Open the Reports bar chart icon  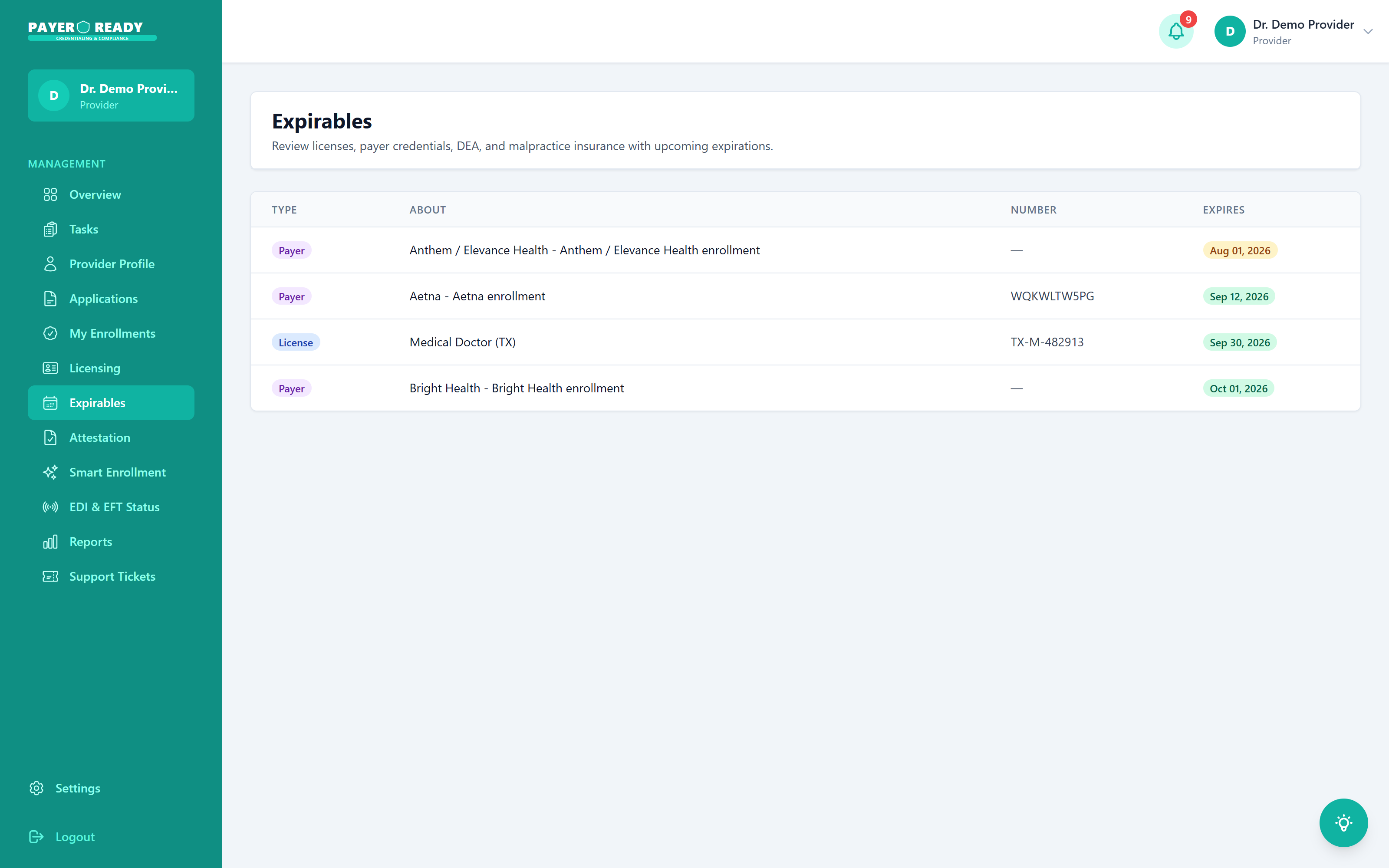tap(50, 541)
